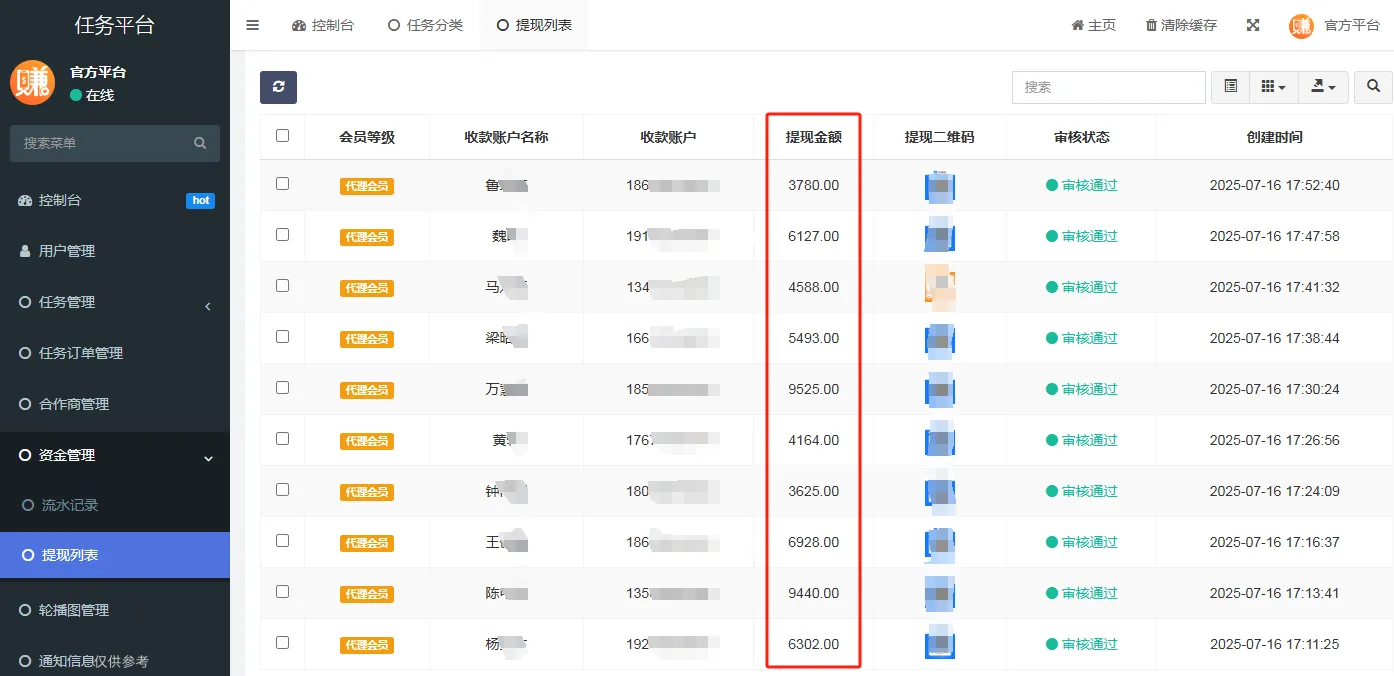
Task: Click the 主页 home link
Action: (x=1093, y=25)
